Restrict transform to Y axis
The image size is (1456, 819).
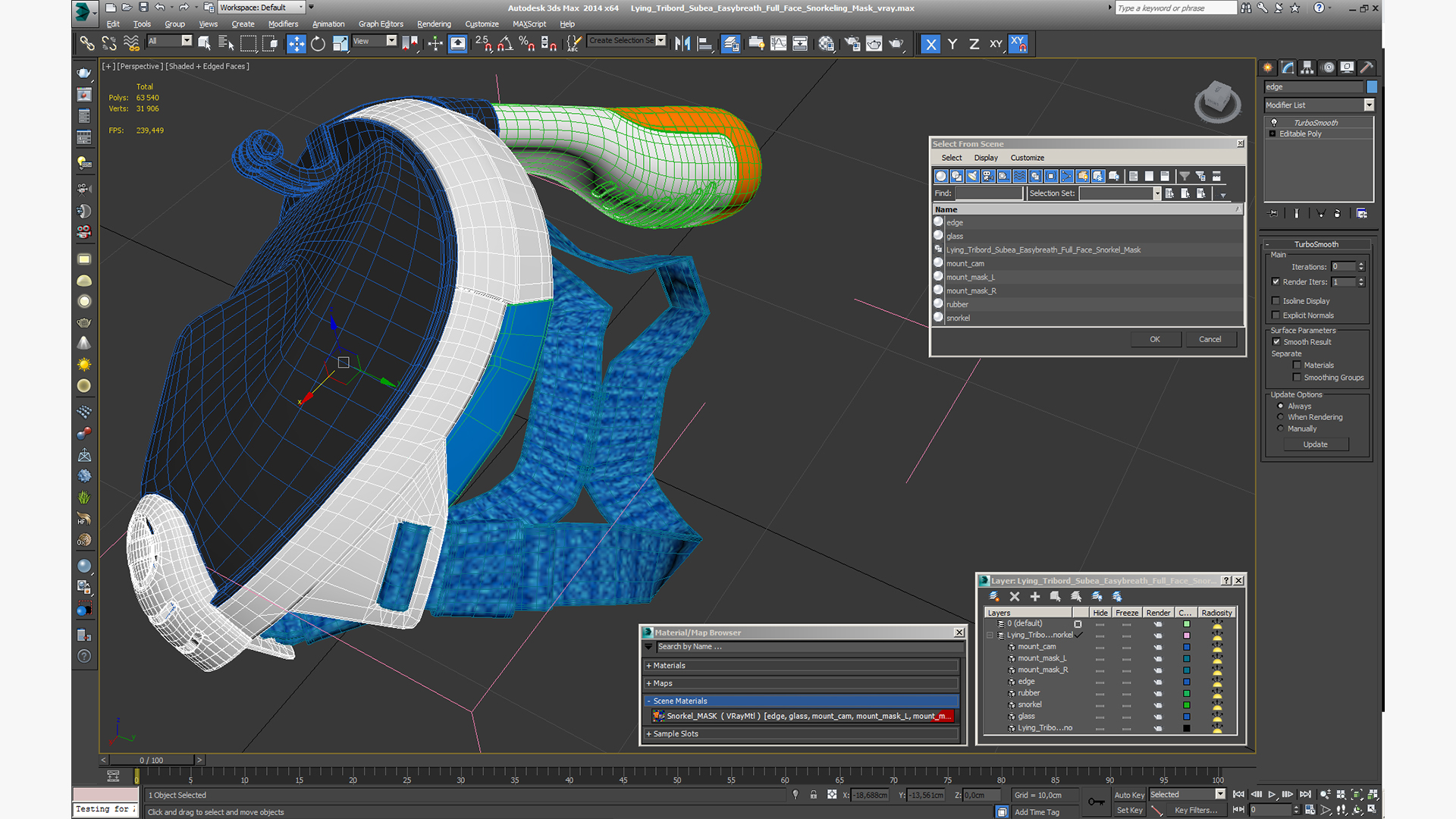[952, 44]
